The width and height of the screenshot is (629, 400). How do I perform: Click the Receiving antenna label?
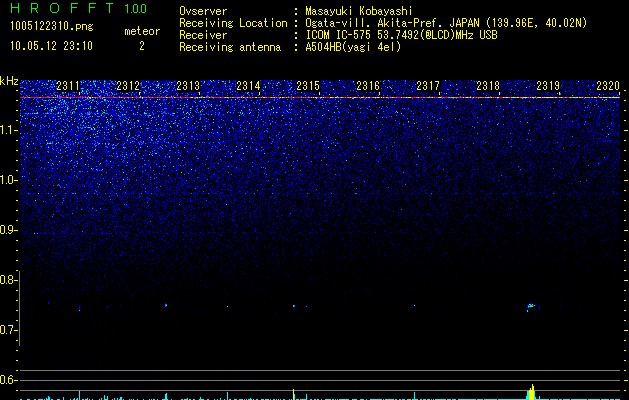[x=230, y=47]
